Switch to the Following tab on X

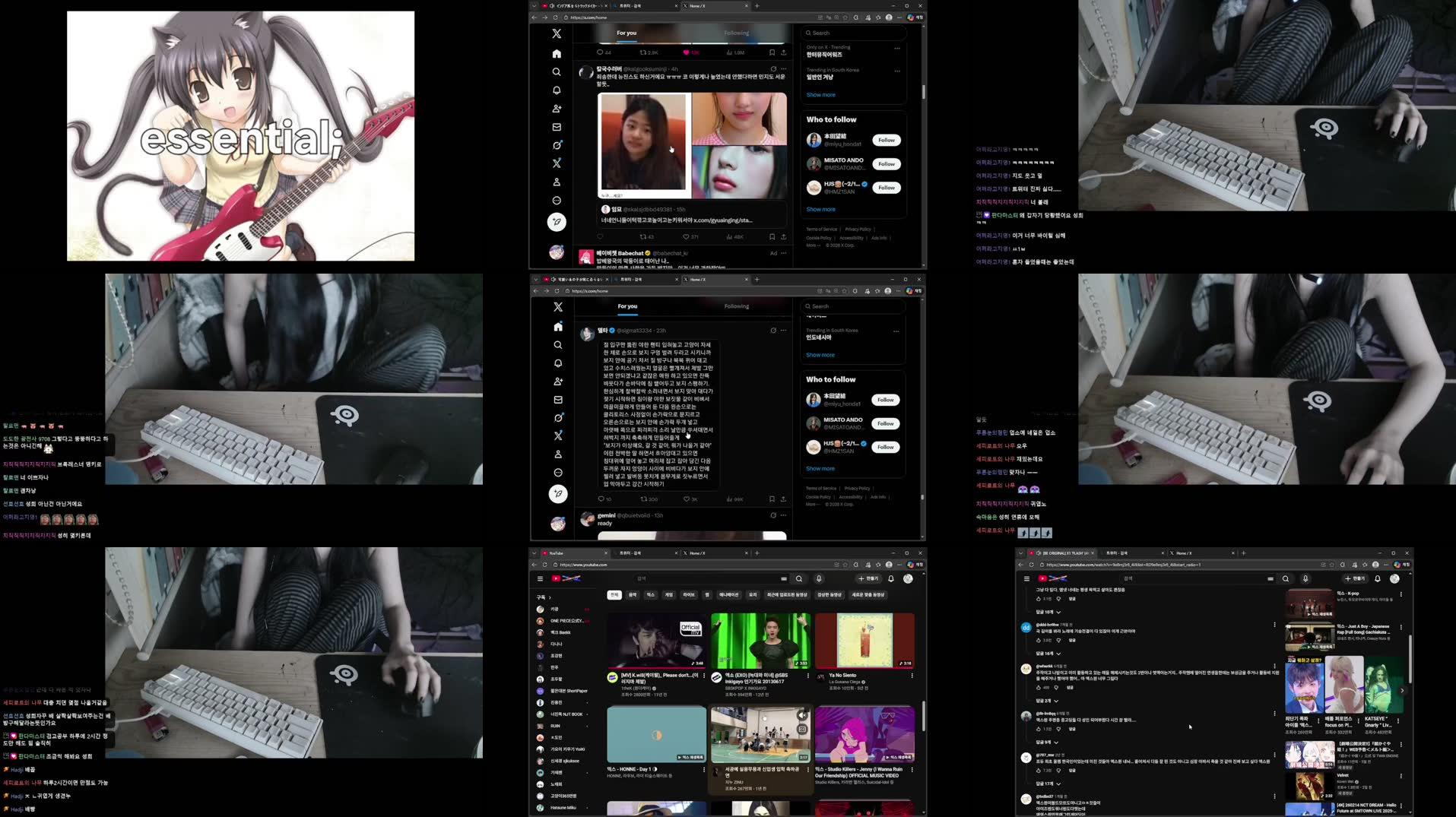[736, 33]
